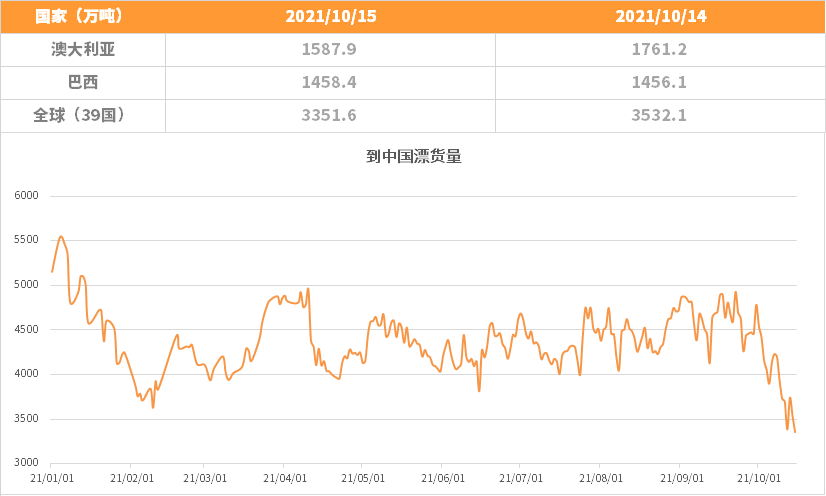Click the 2021/10/15 column header
Screen dimensions: 826x496
pyautogui.click(x=330, y=16)
